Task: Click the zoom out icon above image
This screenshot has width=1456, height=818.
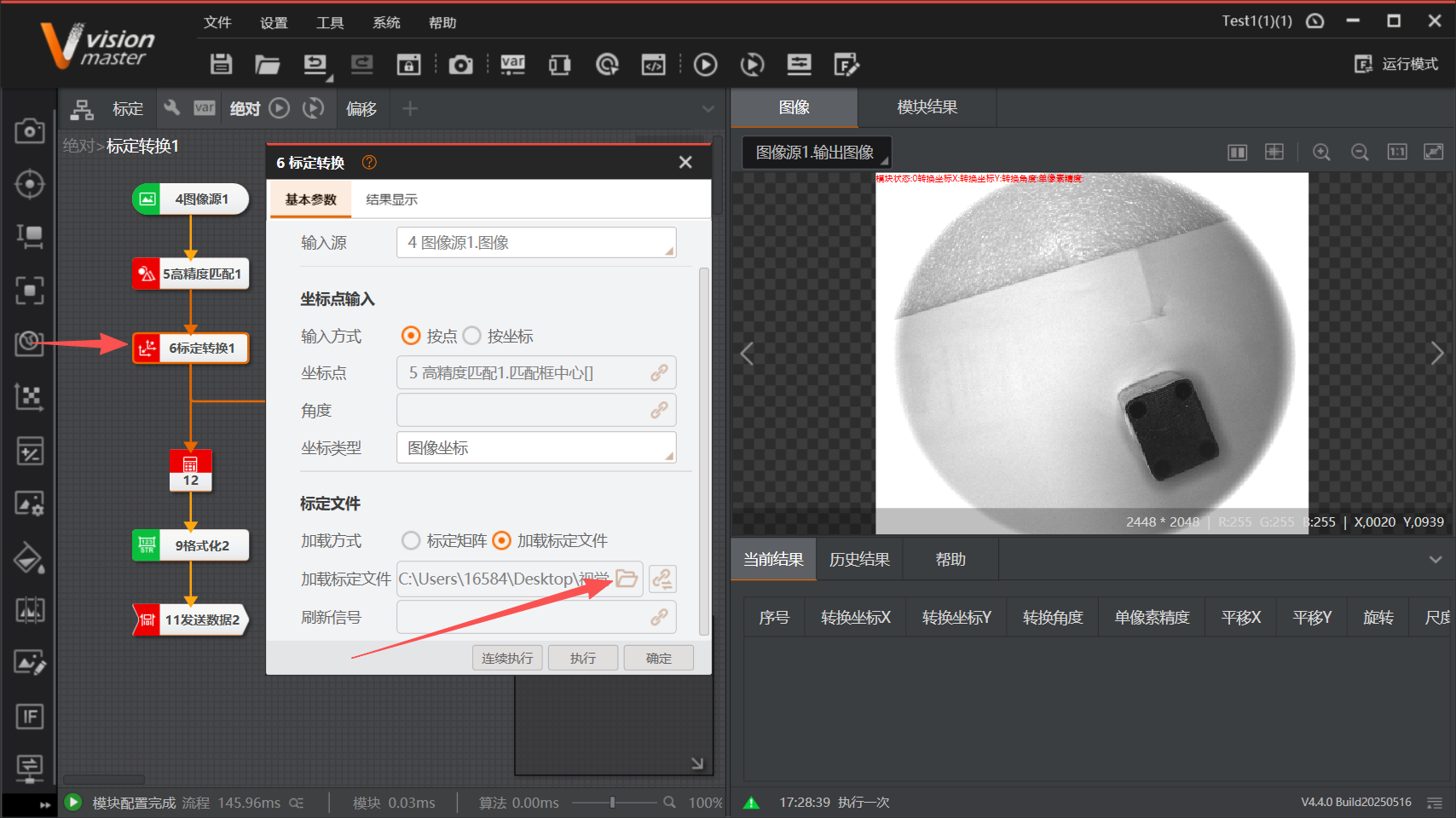Action: coord(1360,152)
